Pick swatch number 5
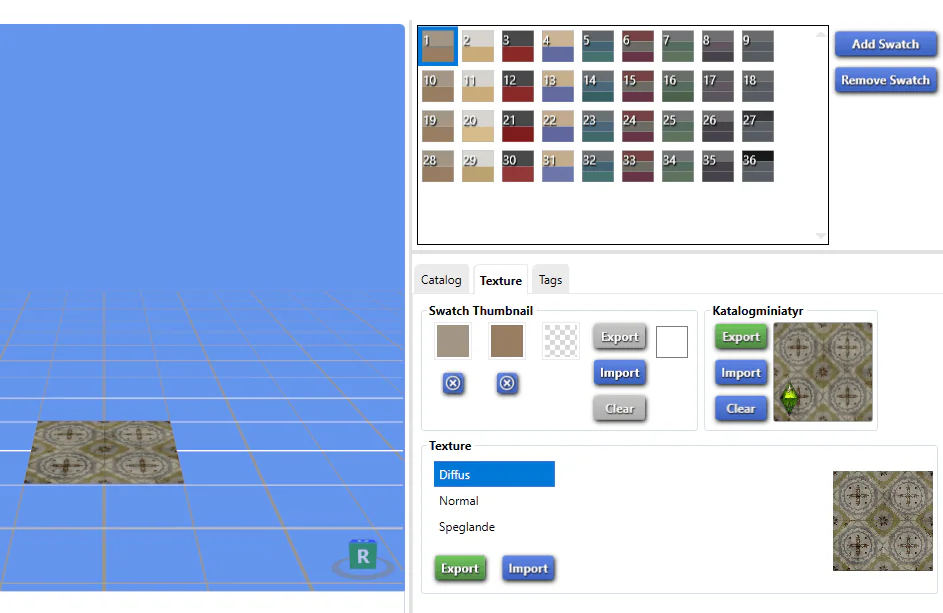 point(598,46)
